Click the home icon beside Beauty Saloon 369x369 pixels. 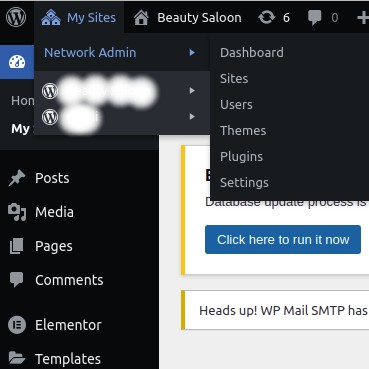(x=141, y=18)
